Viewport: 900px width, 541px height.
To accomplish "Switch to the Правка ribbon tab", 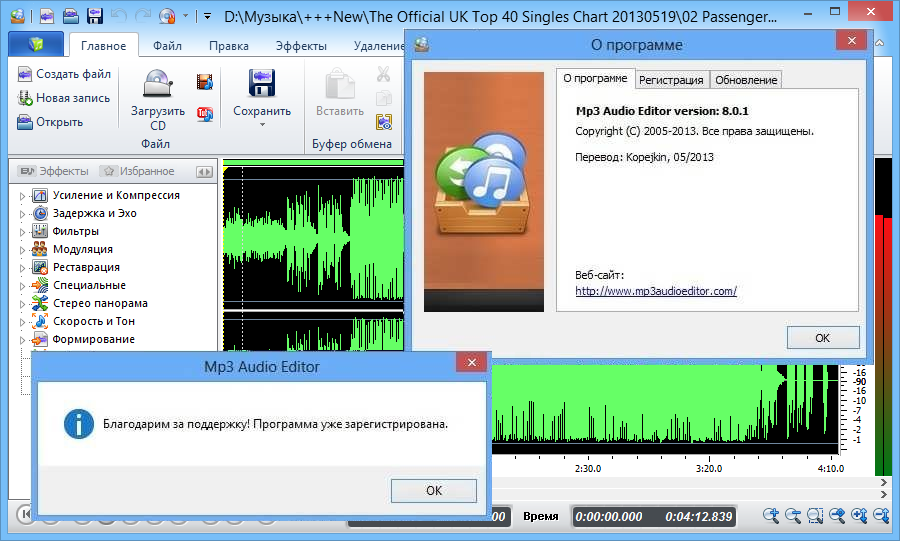I will (x=228, y=46).
